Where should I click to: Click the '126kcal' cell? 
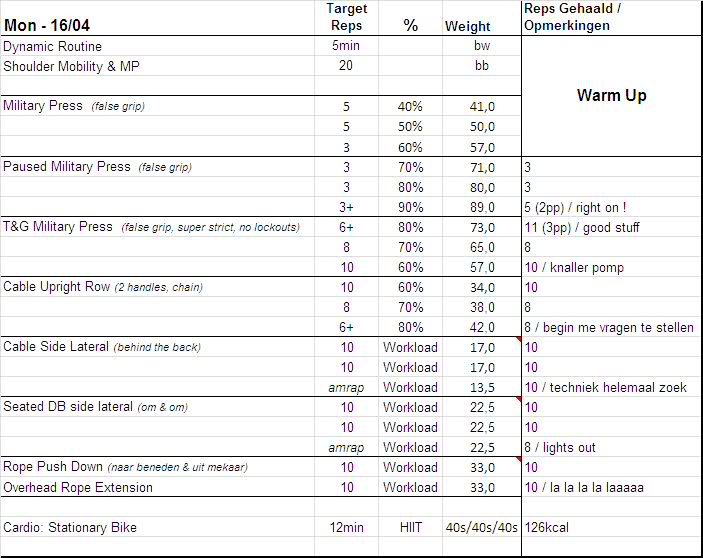549,527
